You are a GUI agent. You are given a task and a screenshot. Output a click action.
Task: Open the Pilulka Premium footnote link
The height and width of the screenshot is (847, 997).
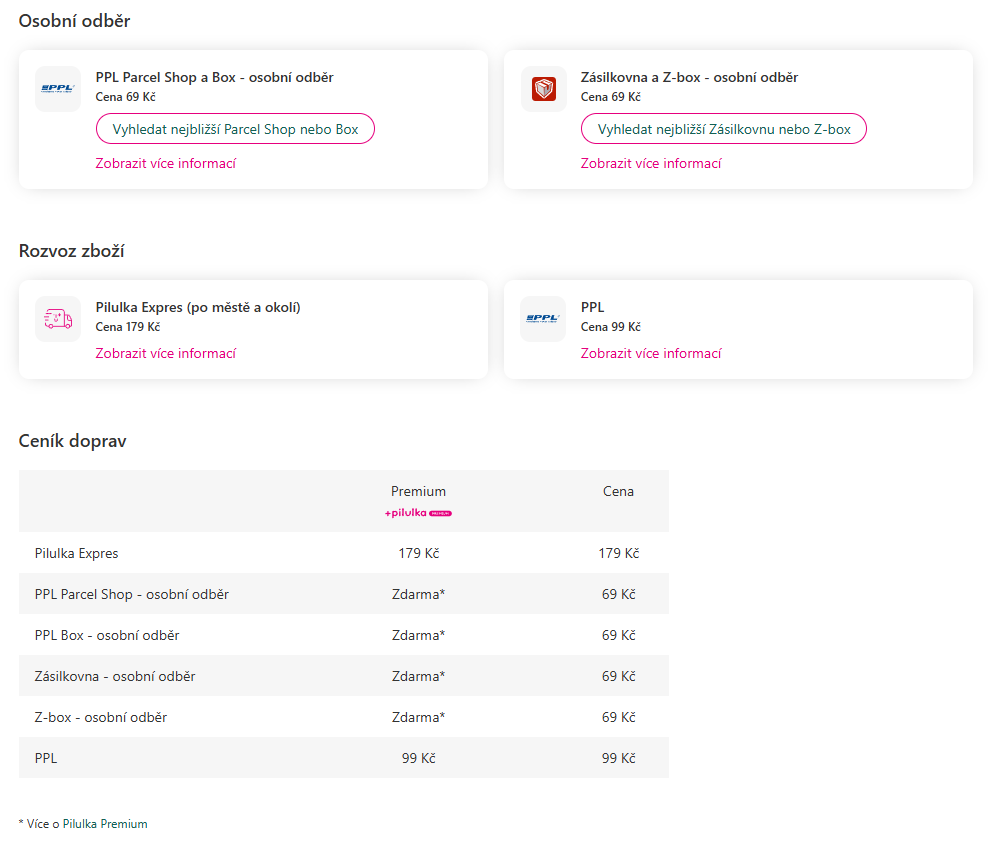[x=105, y=824]
